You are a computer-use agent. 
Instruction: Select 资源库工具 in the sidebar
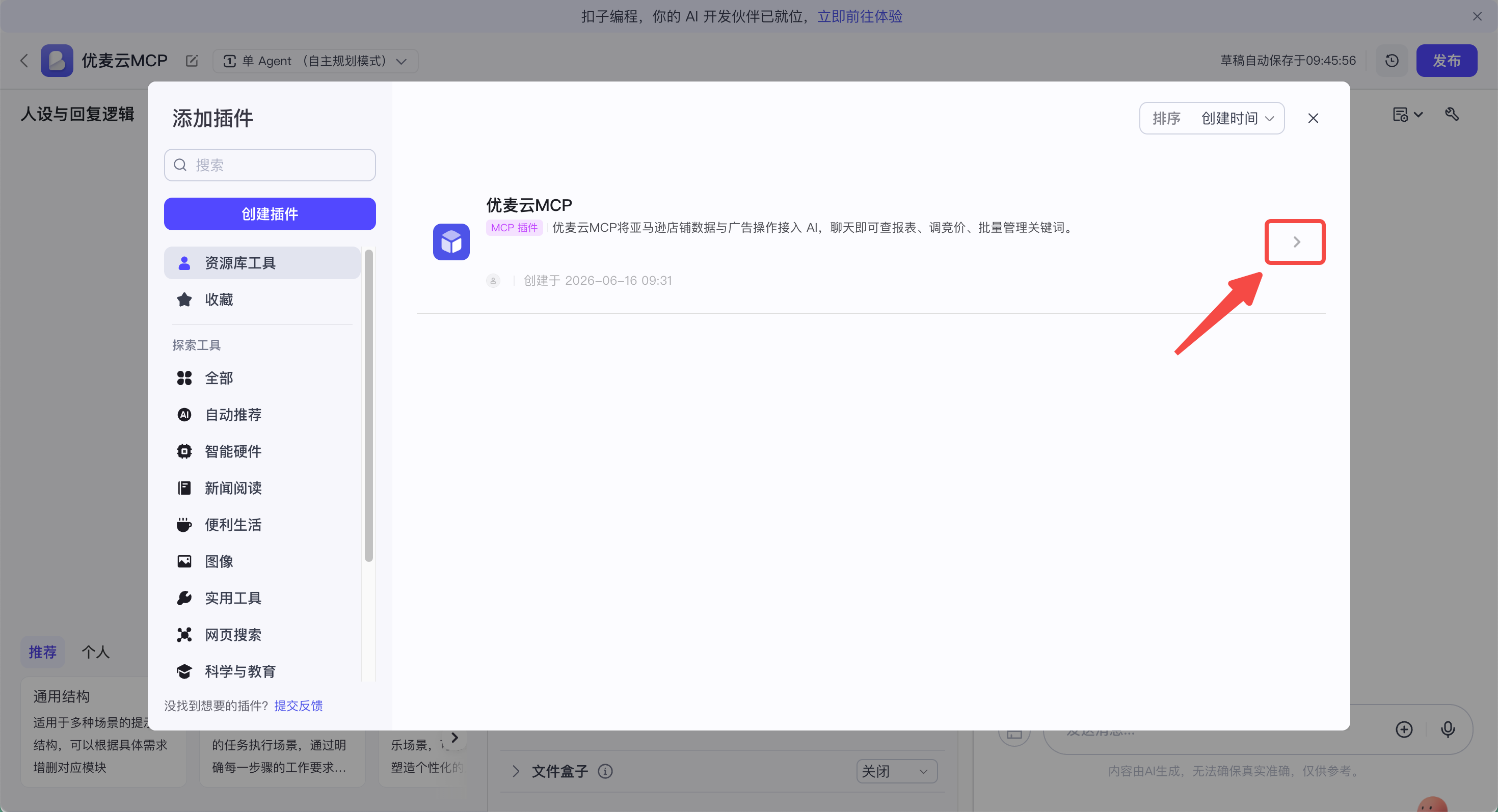pyautogui.click(x=262, y=263)
